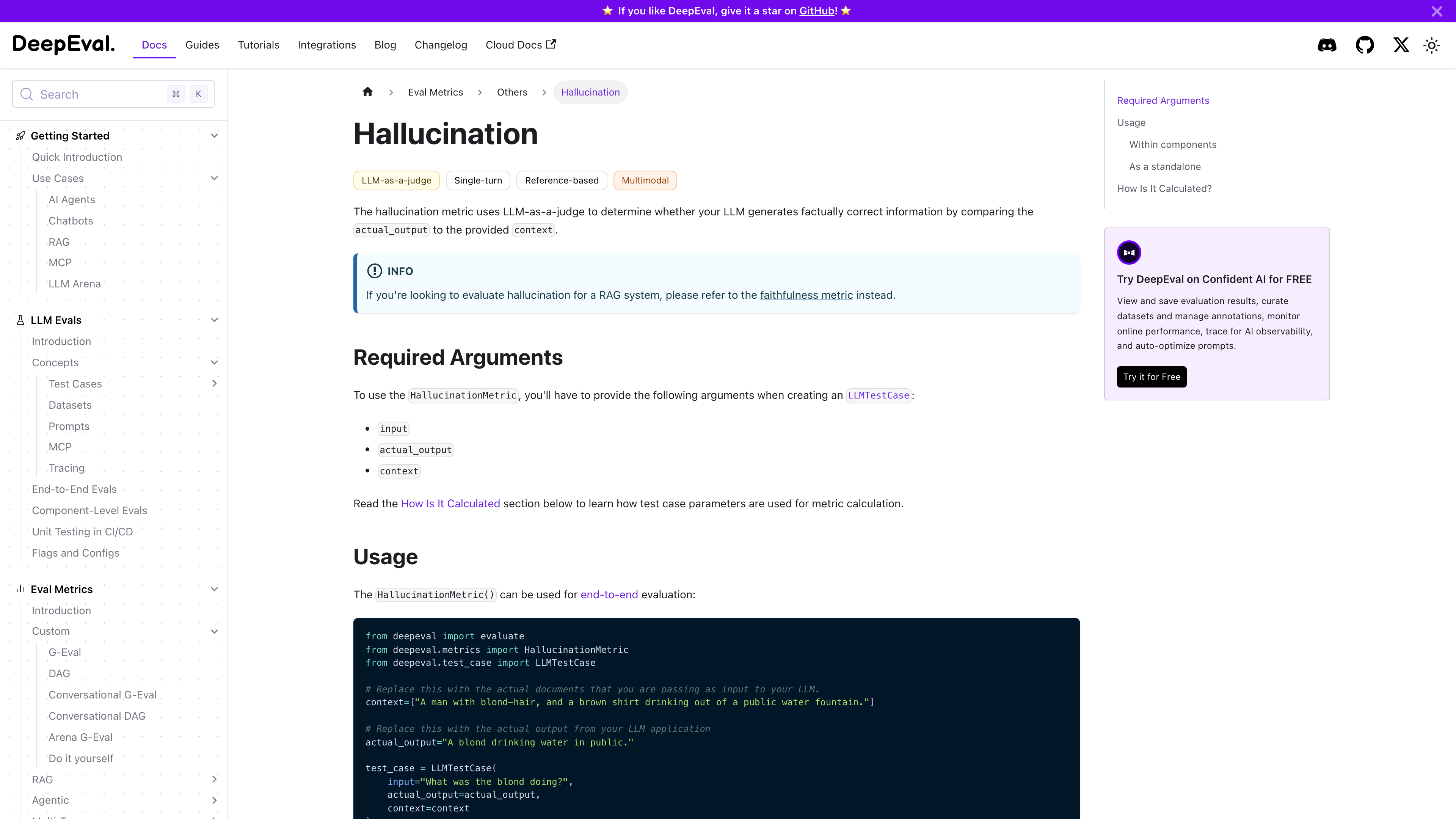Click the rocket icon beside Getting Started
The width and height of the screenshot is (1456, 819).
pyautogui.click(x=20, y=136)
